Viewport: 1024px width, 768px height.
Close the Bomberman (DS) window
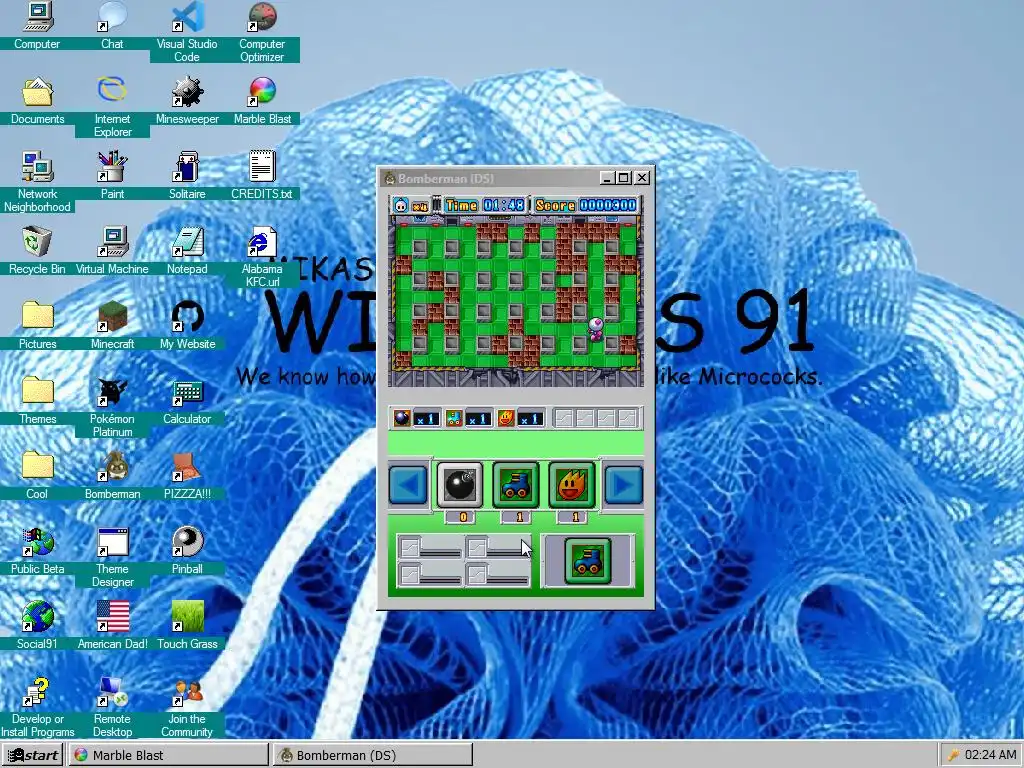click(x=642, y=178)
